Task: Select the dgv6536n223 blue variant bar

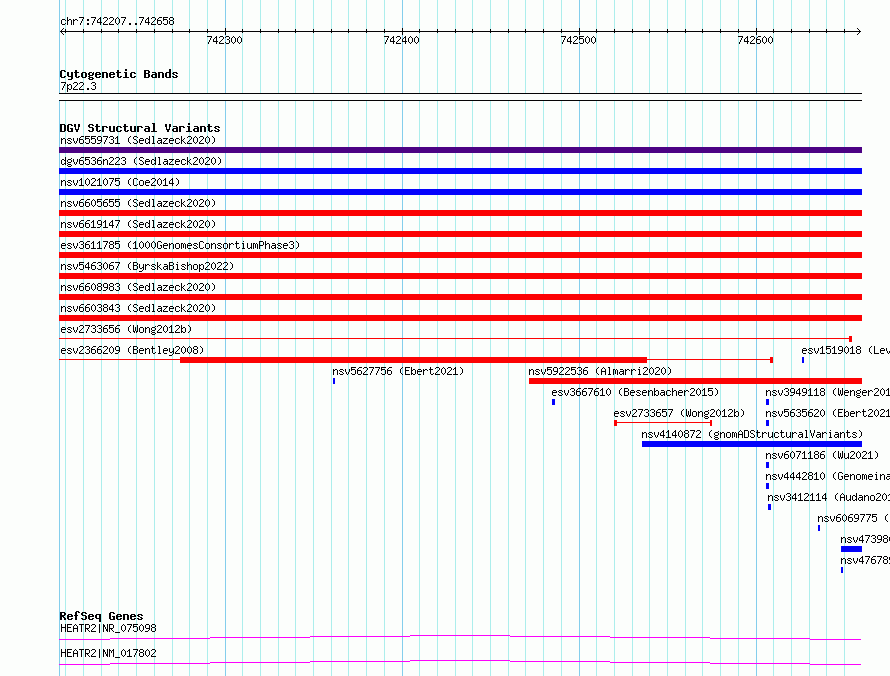Action: click(460, 171)
